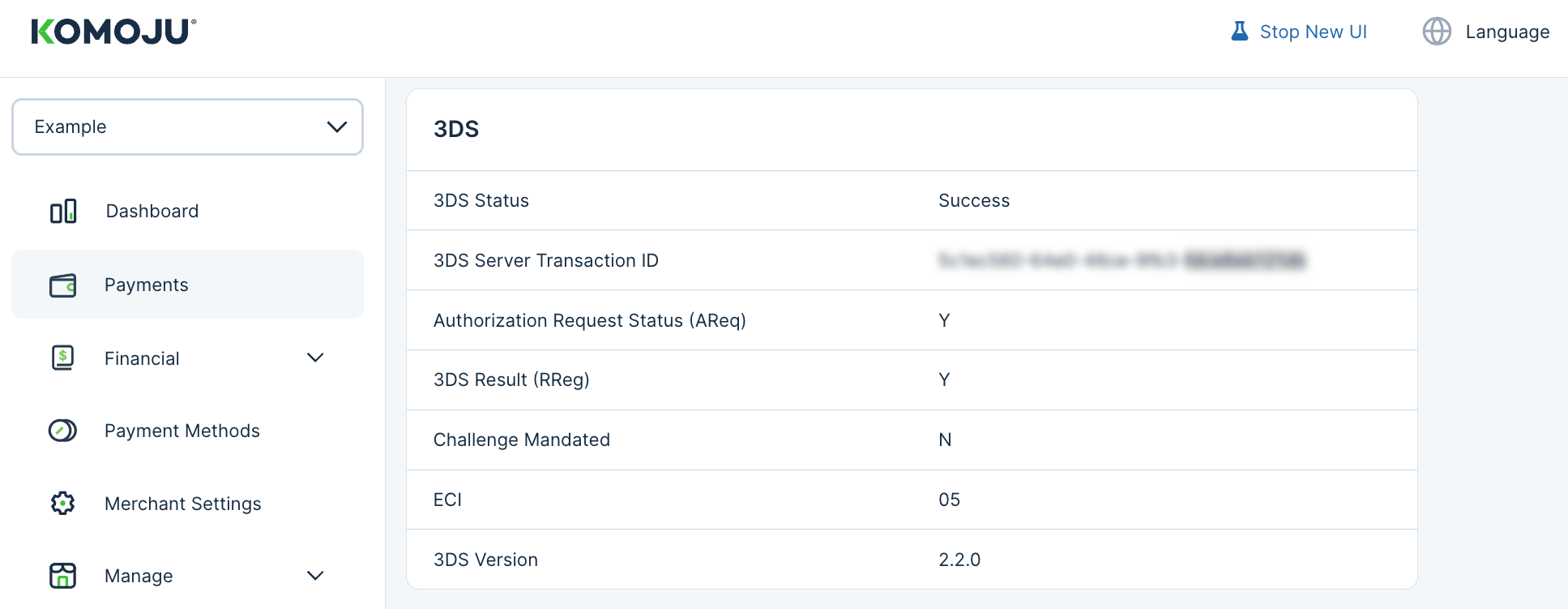Open Dashboard from the sidebar

click(152, 212)
